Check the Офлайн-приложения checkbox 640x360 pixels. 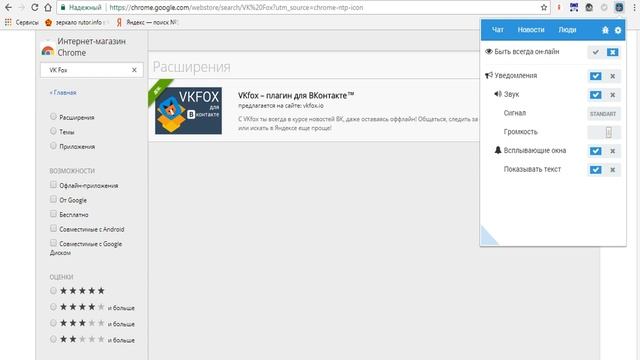tap(53, 185)
